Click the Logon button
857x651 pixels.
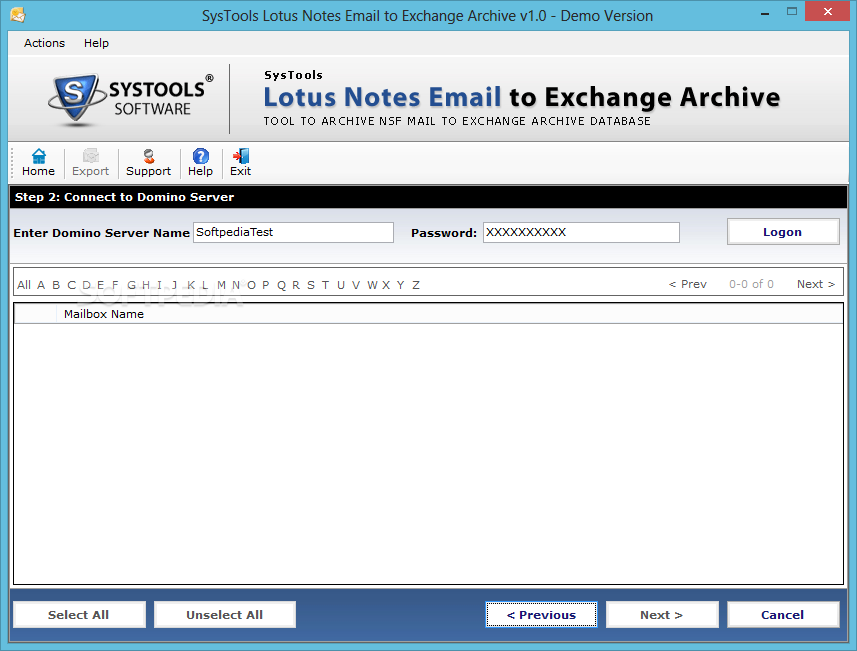coord(783,232)
